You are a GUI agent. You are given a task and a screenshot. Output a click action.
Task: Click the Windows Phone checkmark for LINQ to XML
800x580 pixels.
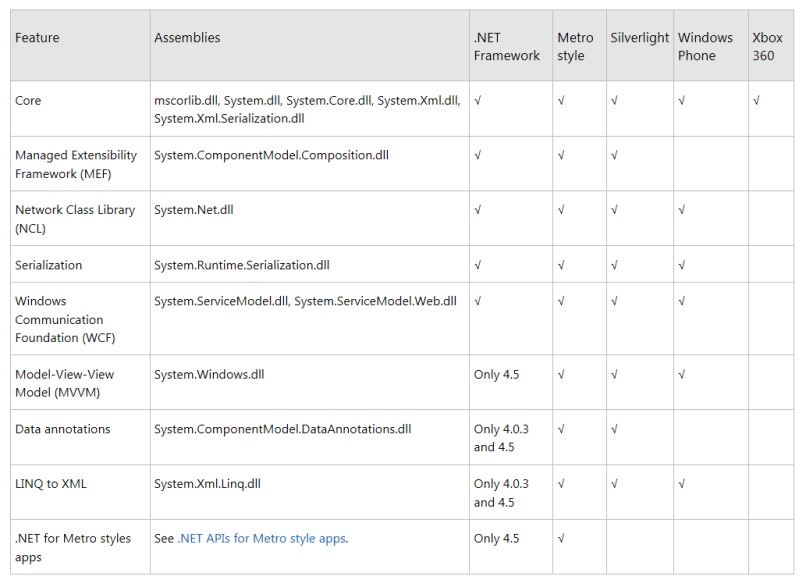tap(681, 483)
